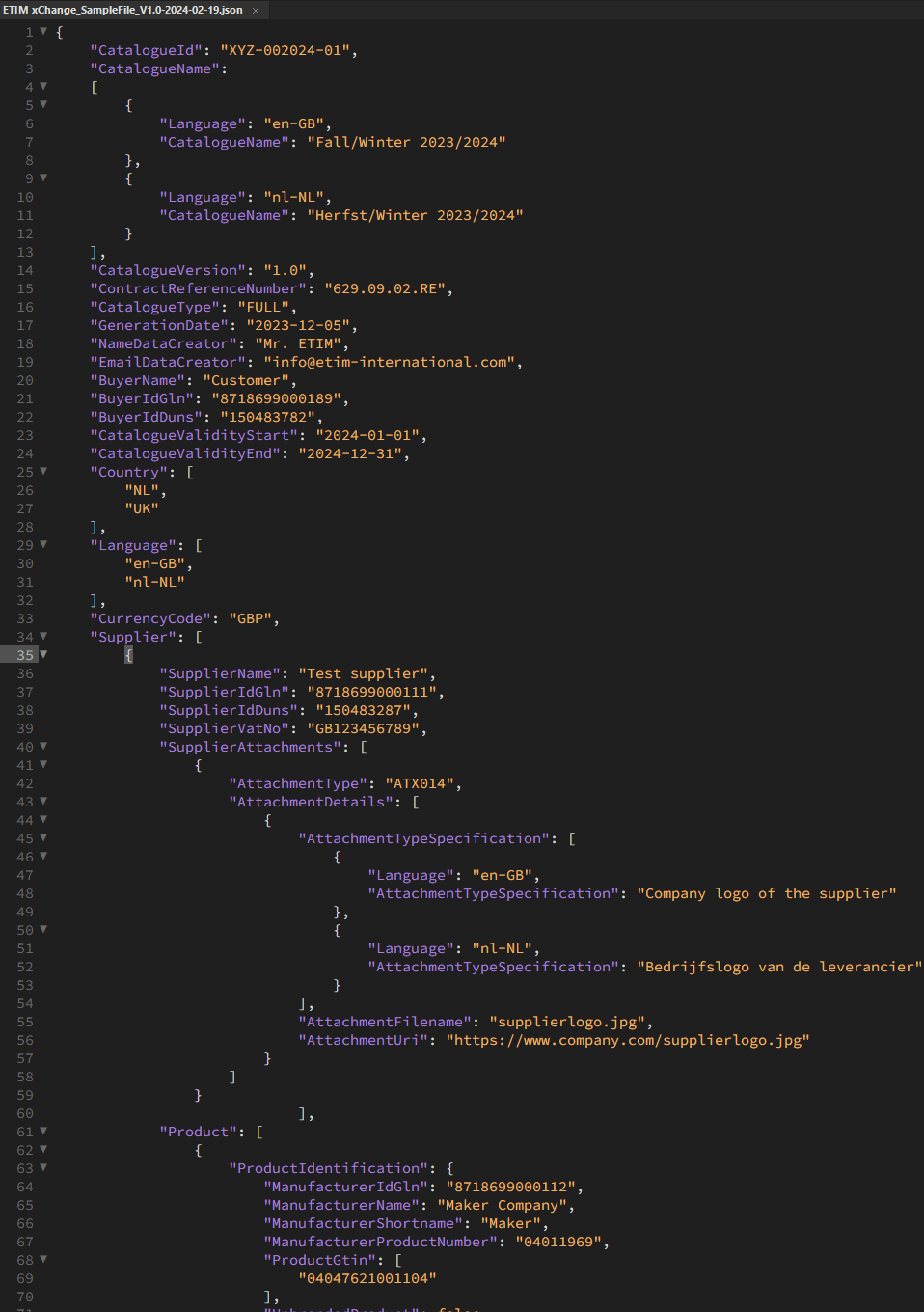Click the value "XYZ-002024-01"
This screenshot has height=1312, width=924.
point(285,50)
